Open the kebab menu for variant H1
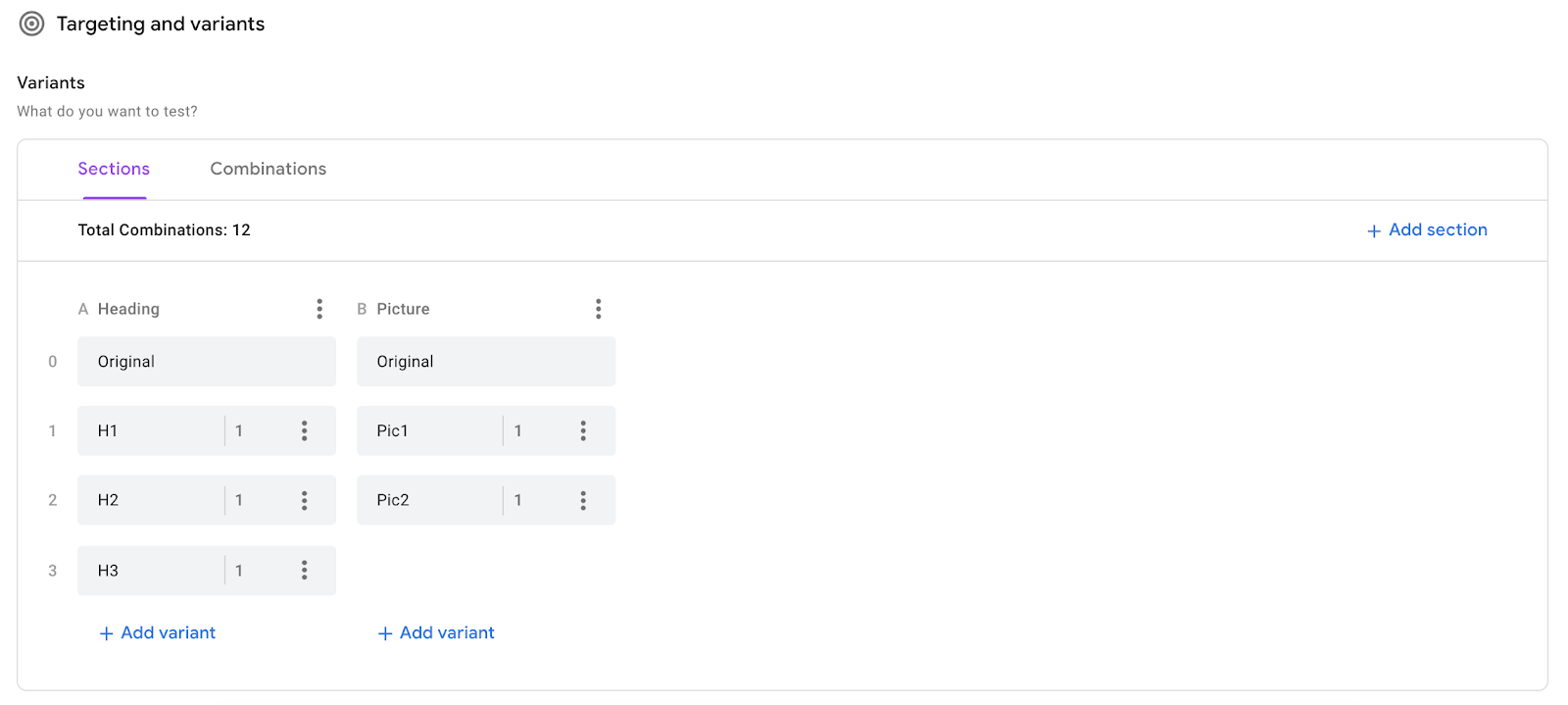The image size is (1568, 705). click(x=304, y=430)
